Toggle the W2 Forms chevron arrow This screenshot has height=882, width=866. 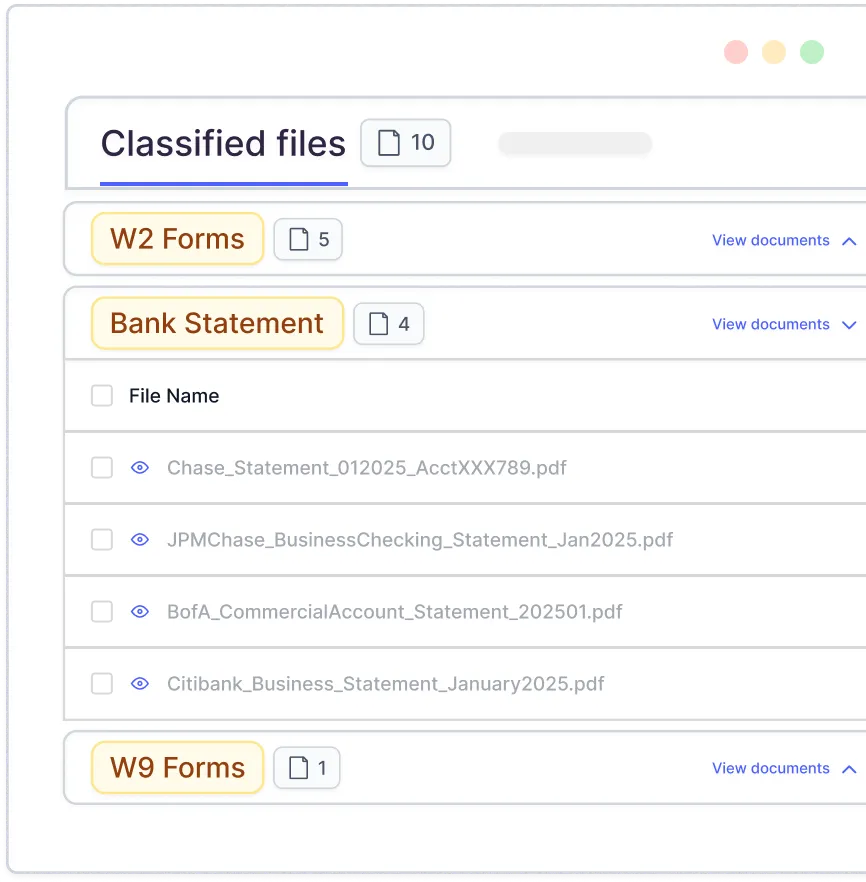[849, 241]
